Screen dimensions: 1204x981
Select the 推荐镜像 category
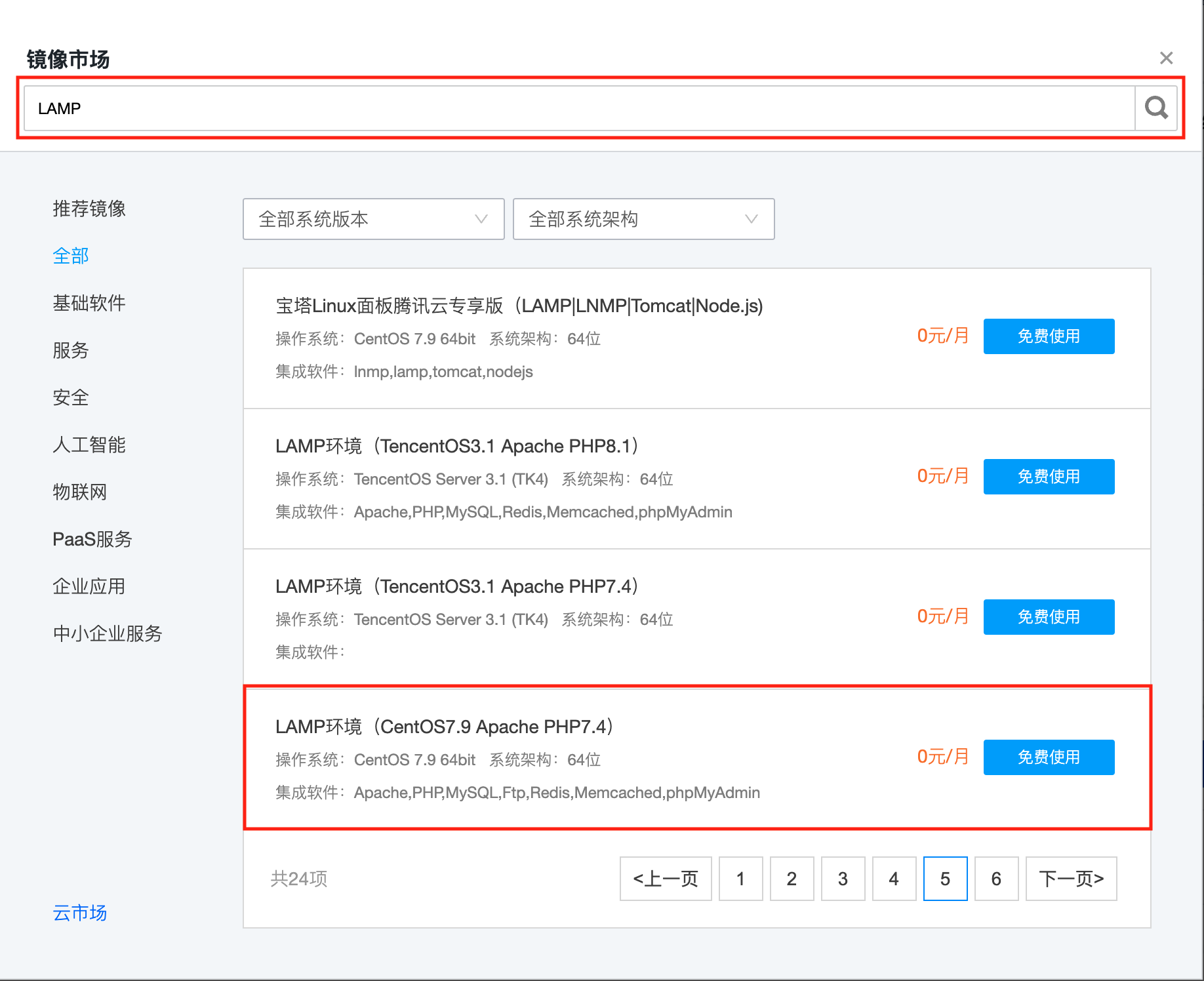click(x=89, y=209)
